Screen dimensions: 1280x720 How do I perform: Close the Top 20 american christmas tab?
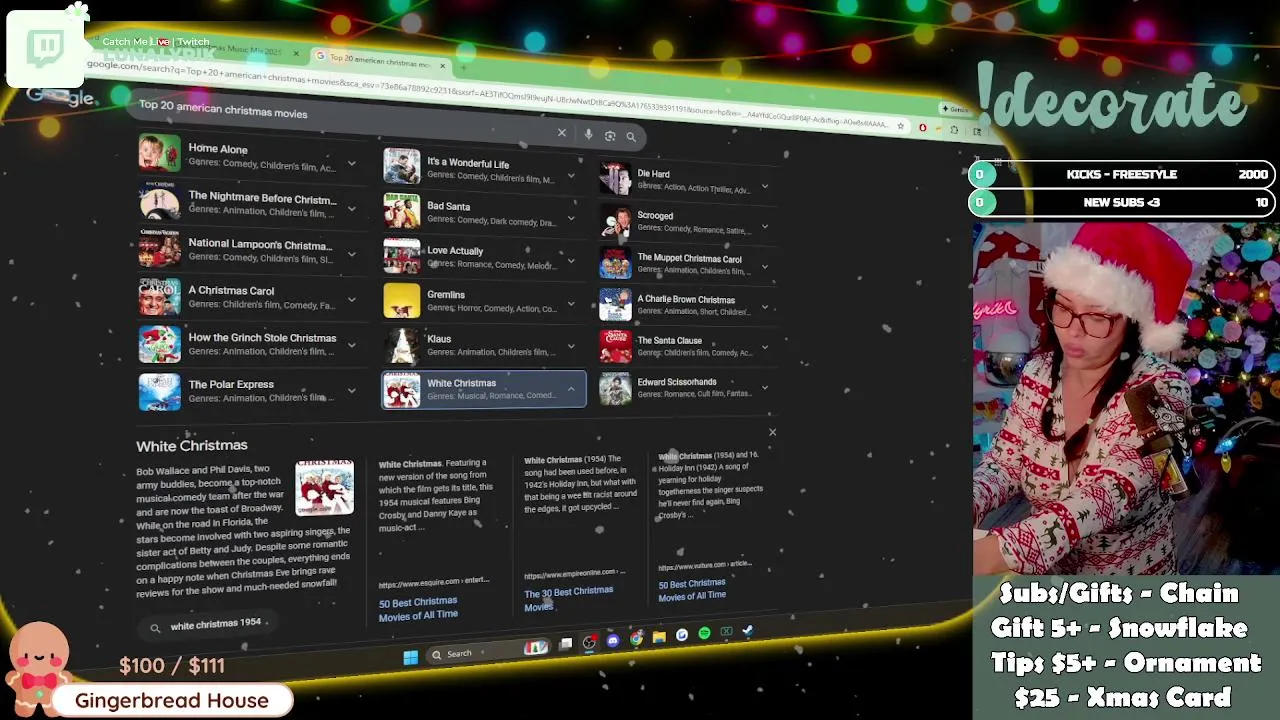coord(442,66)
